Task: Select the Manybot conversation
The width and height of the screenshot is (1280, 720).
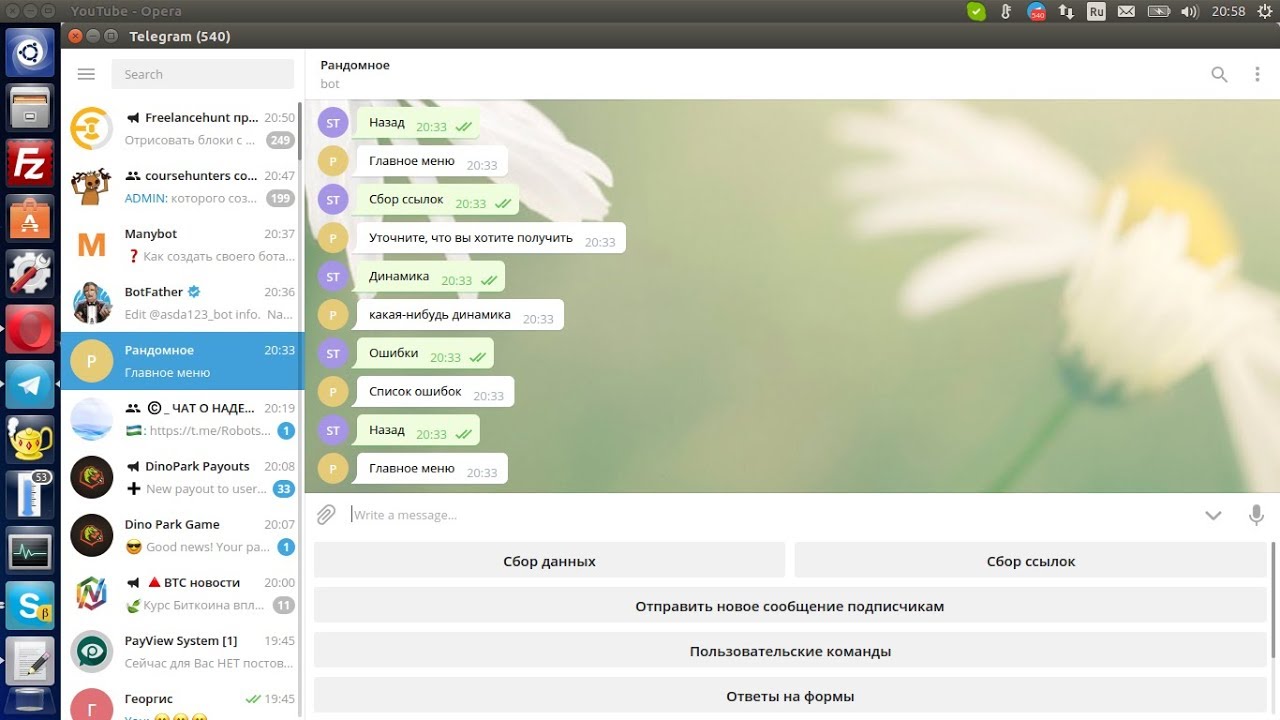Action: click(x=182, y=245)
